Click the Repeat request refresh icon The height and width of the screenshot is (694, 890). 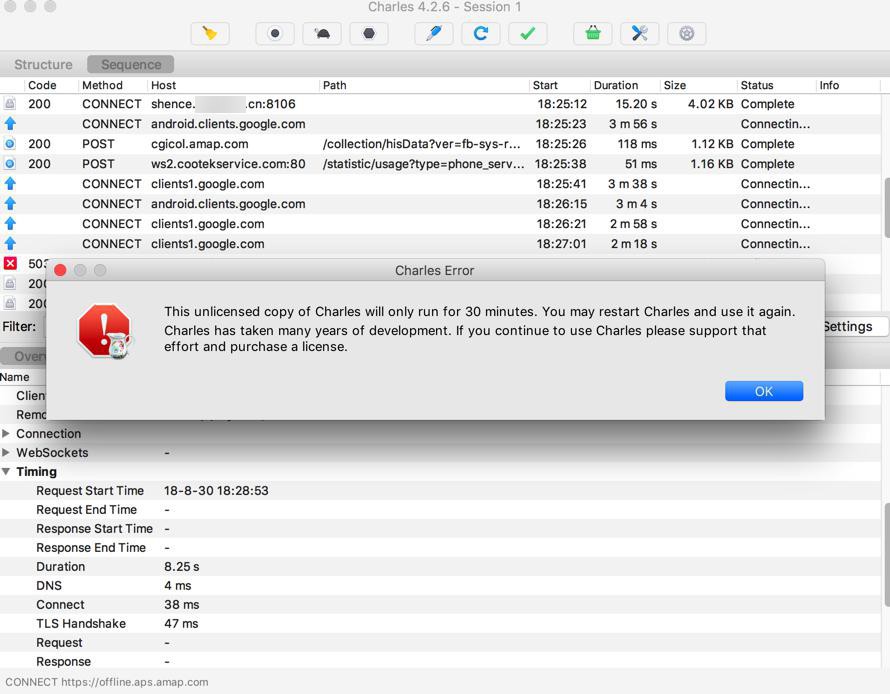[x=481, y=33]
